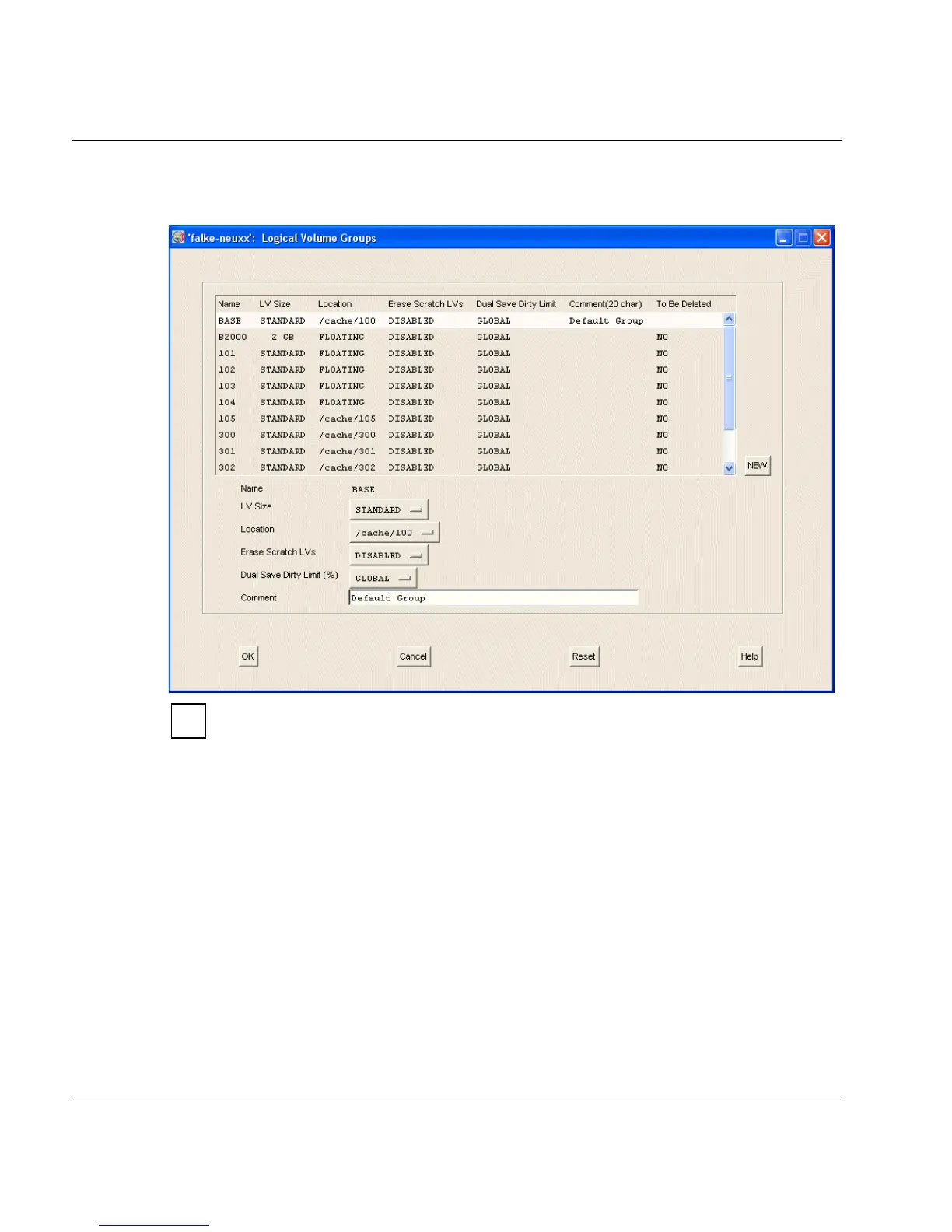Click the 2 GB size cell
Screen dimensions: 952x1232
coord(282,337)
